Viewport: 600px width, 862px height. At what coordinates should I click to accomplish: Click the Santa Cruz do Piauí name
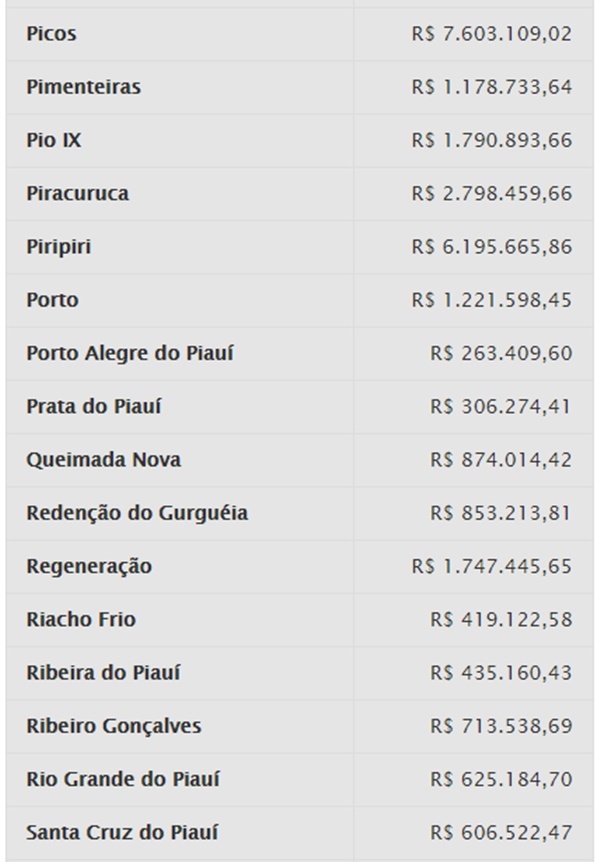pyautogui.click(x=122, y=832)
